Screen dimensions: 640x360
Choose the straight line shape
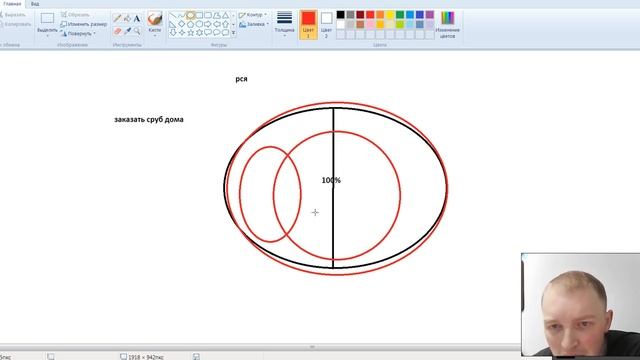pyautogui.click(x=173, y=16)
